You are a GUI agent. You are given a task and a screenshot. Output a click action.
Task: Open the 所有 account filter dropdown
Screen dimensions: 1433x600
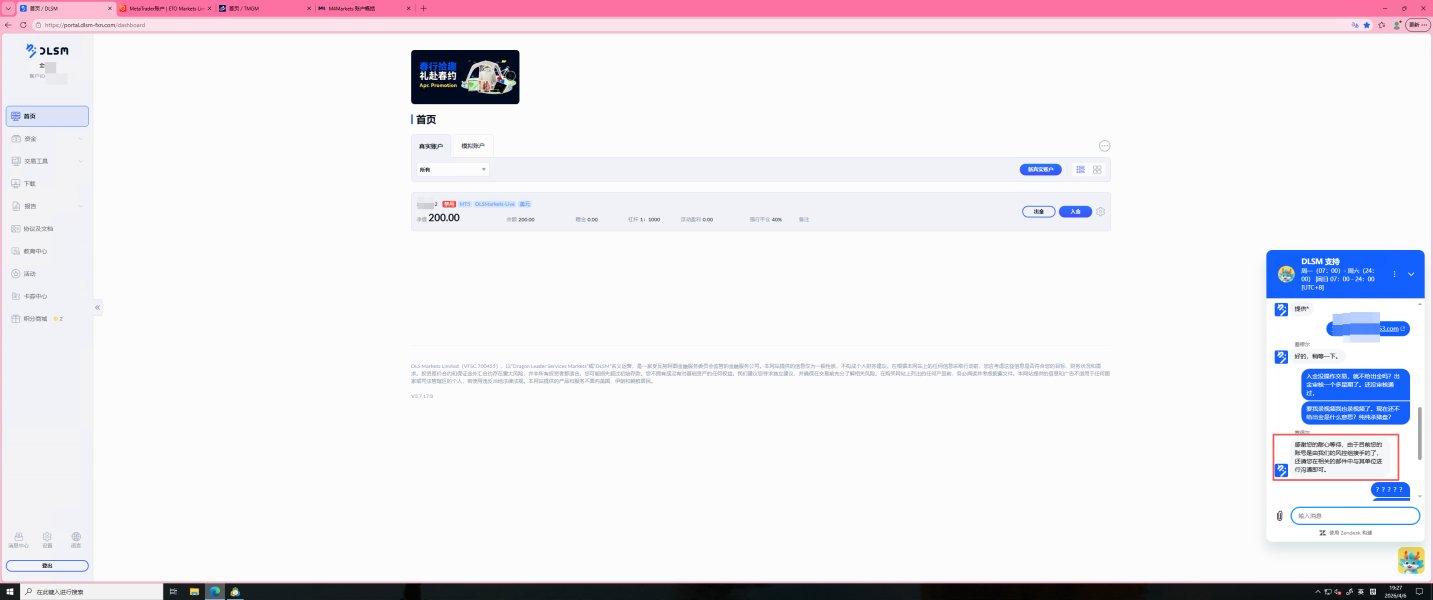[453, 170]
